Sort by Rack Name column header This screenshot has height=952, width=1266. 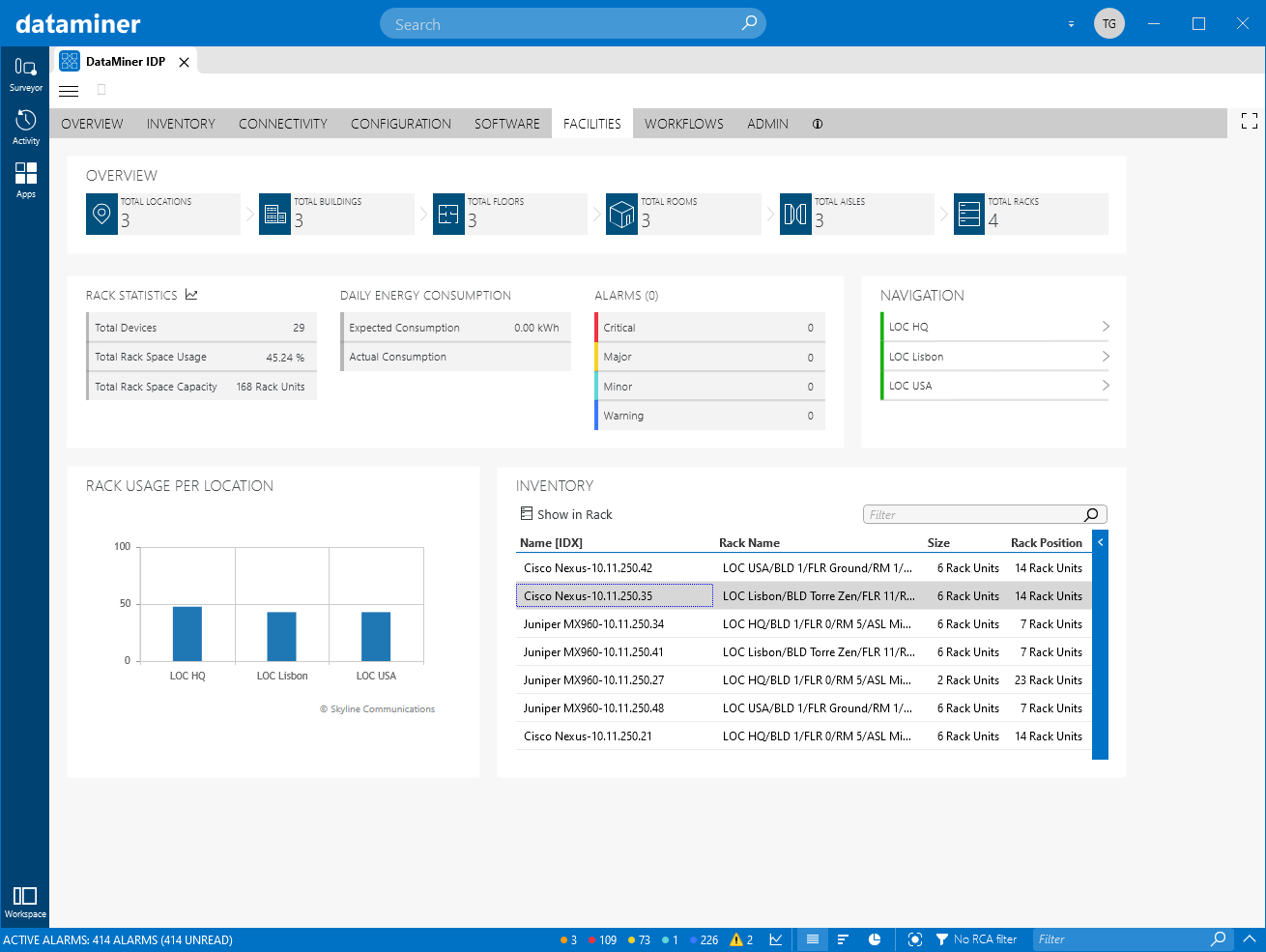pos(749,542)
